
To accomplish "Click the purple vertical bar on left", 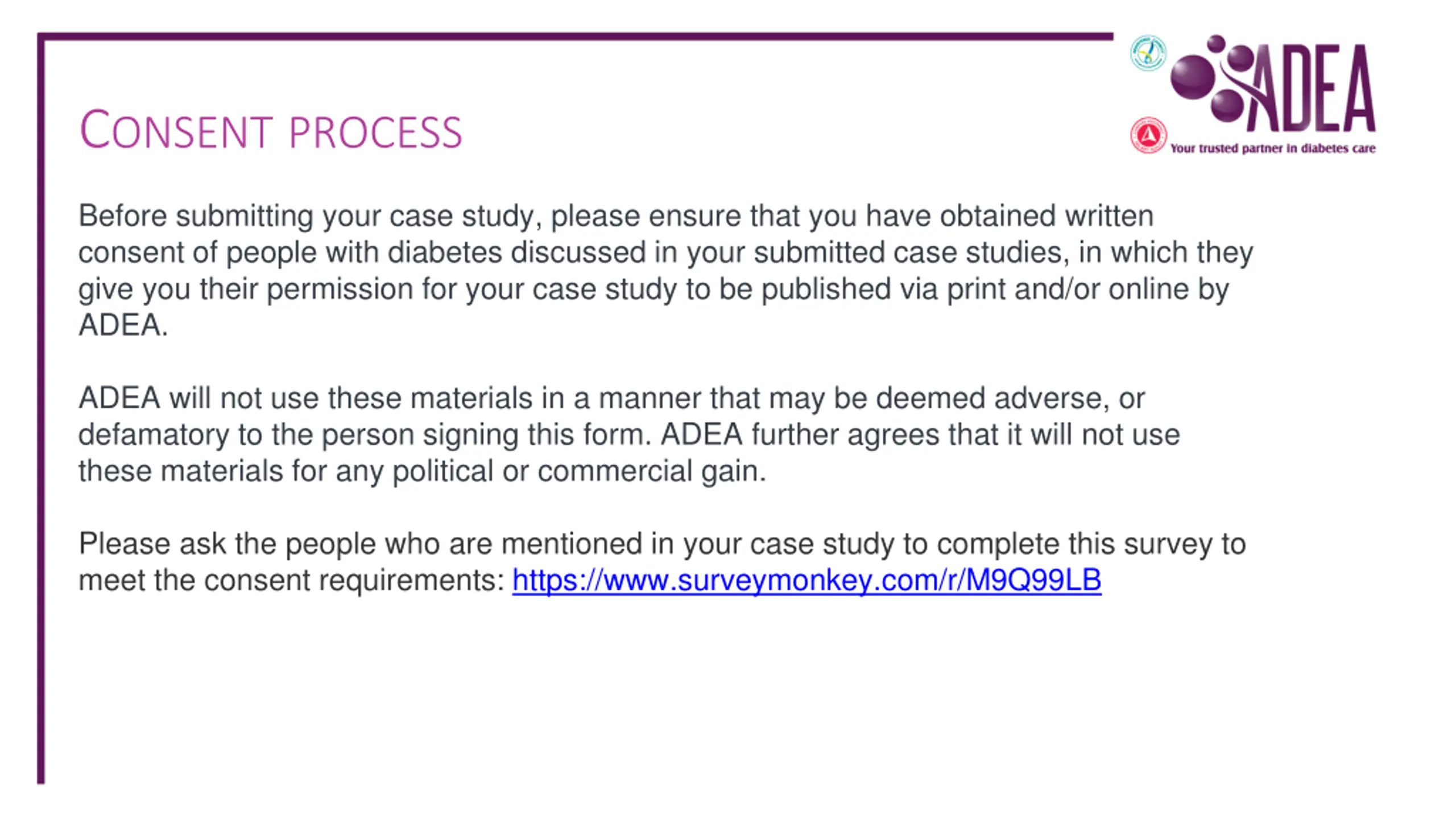I will click(x=41, y=408).
